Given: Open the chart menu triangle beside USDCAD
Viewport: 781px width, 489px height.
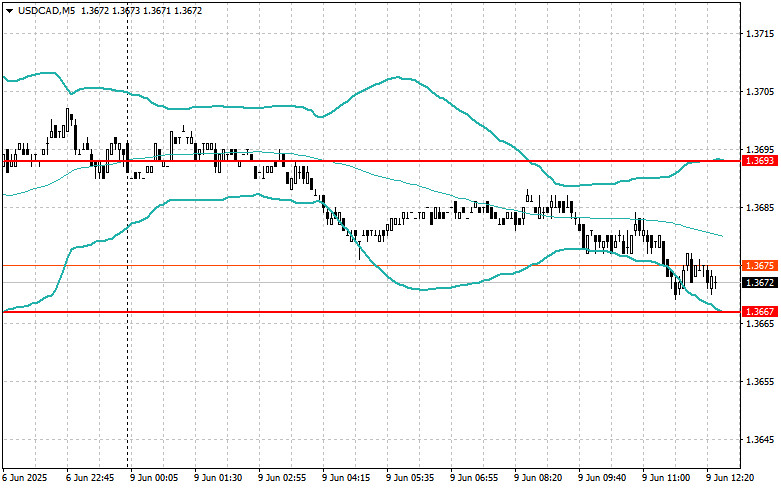Looking at the screenshot, I should (x=9, y=10).
